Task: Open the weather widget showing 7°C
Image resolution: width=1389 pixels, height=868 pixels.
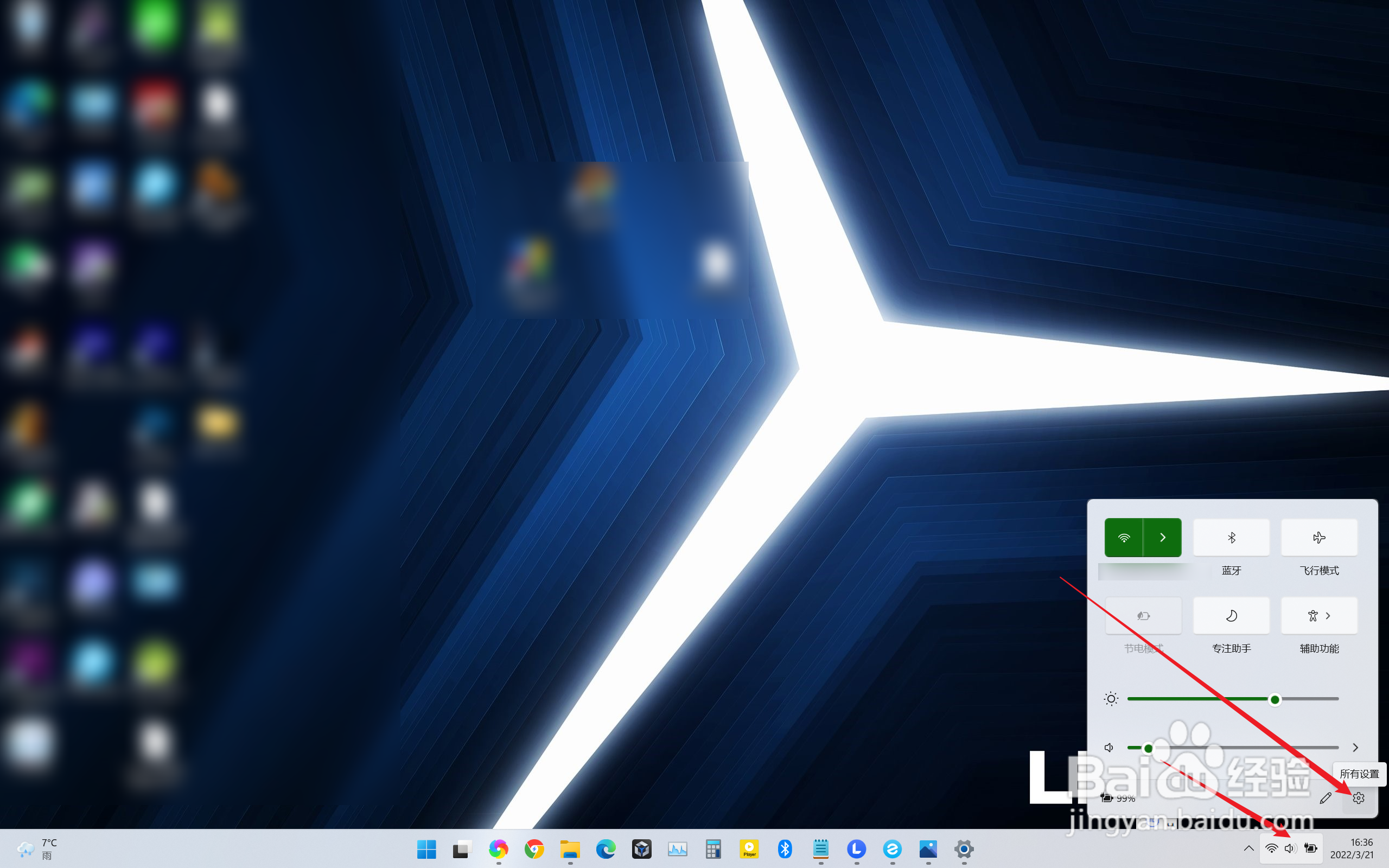Action: [37, 848]
